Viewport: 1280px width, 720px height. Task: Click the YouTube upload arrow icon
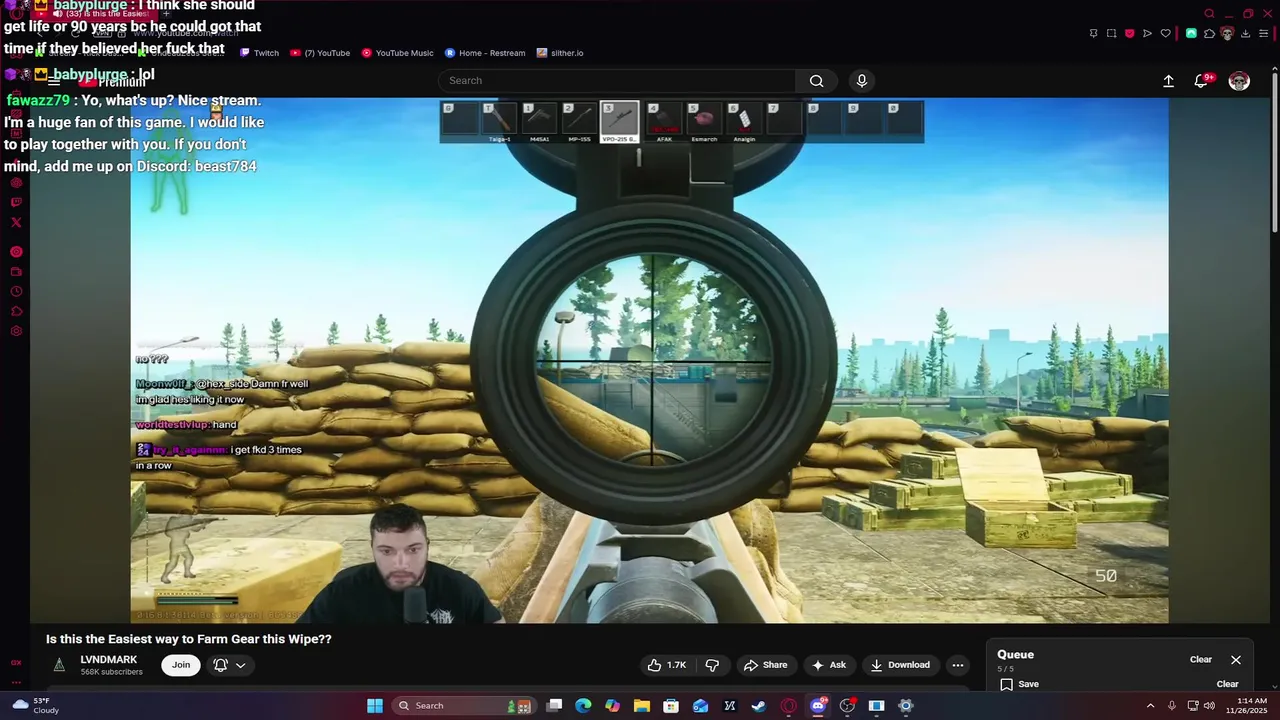pos(1168,81)
